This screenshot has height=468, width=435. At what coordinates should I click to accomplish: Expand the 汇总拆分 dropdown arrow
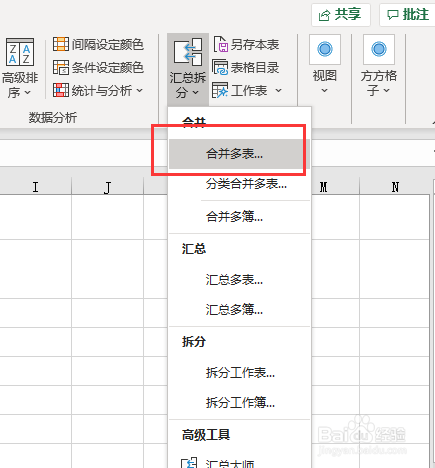click(x=196, y=92)
